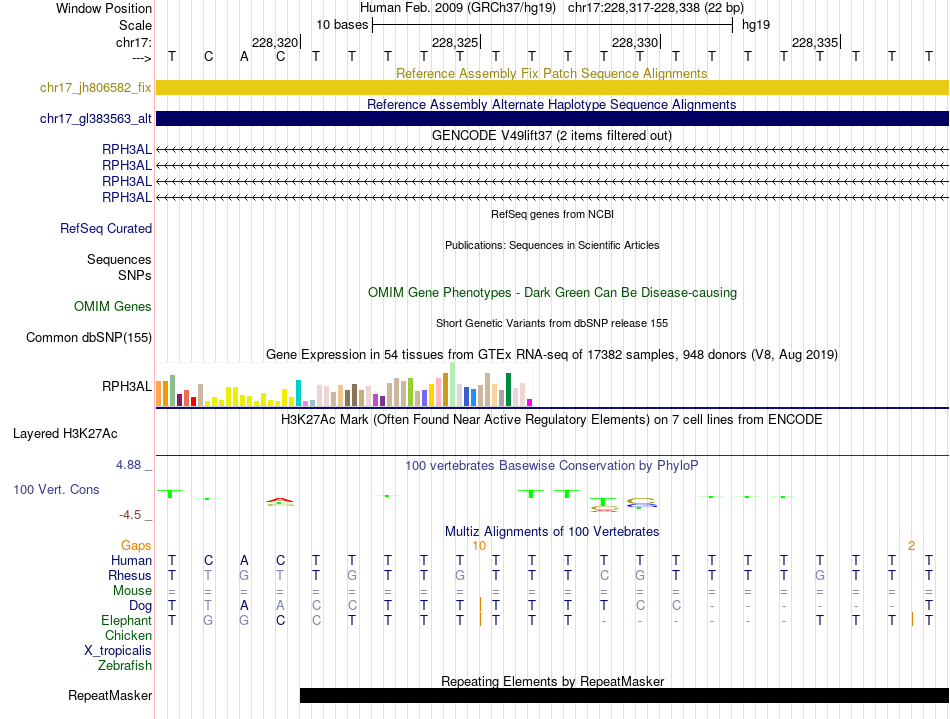Click the Common dbSNP(155) label
Screen dimensions: 950x719
88,337
